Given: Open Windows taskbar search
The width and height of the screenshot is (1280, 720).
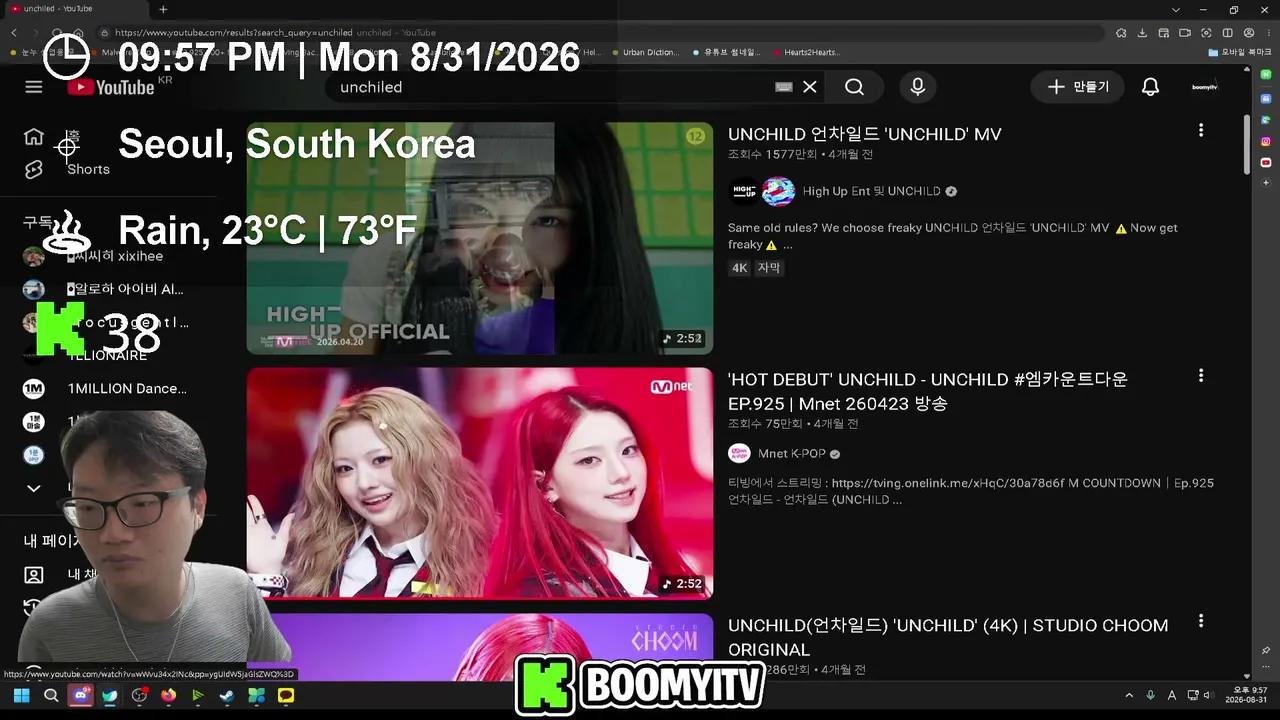Looking at the screenshot, I should (x=51, y=695).
